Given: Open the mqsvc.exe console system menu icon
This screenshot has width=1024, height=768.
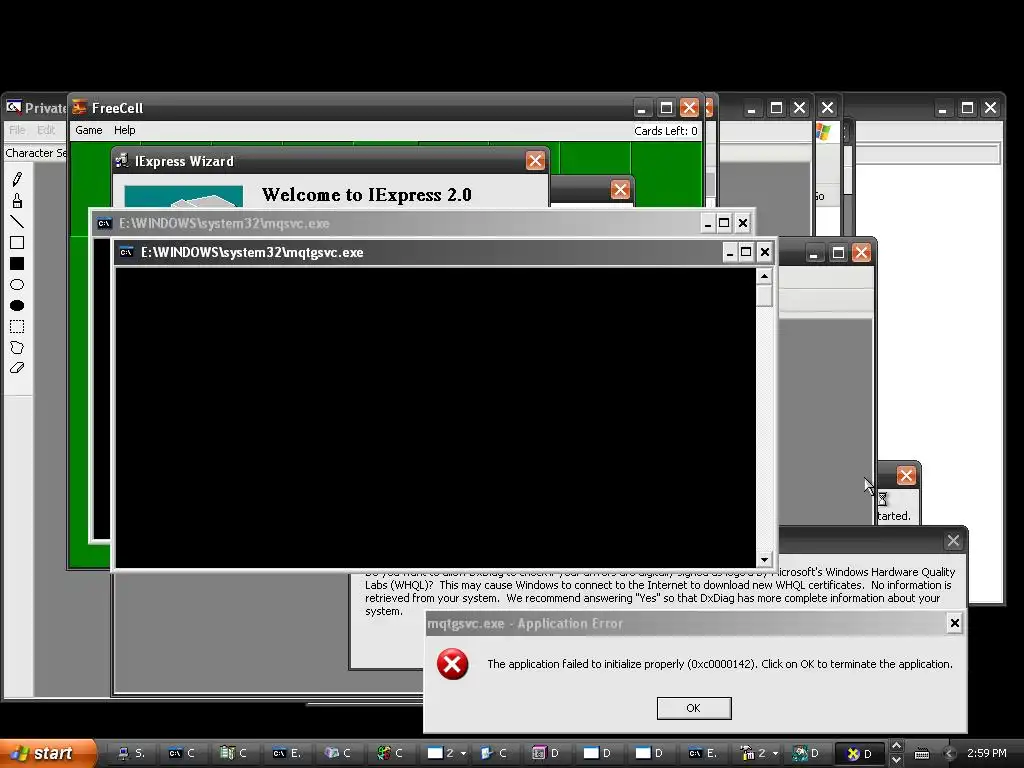Looking at the screenshot, I should 104,223.
